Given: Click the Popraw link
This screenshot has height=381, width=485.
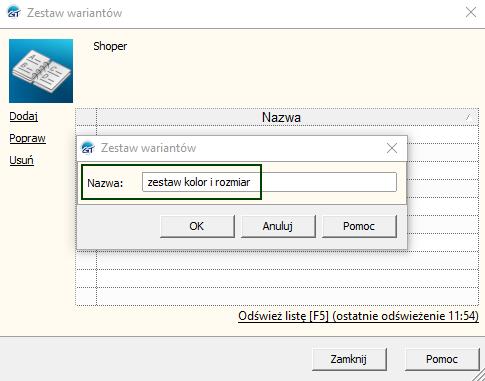Looking at the screenshot, I should [27, 138].
